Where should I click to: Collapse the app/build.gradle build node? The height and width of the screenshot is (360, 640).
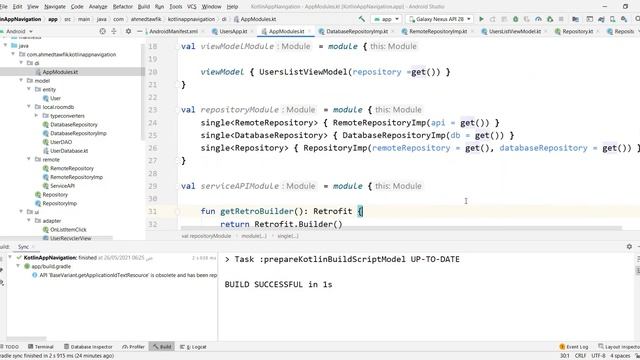tap(18, 266)
